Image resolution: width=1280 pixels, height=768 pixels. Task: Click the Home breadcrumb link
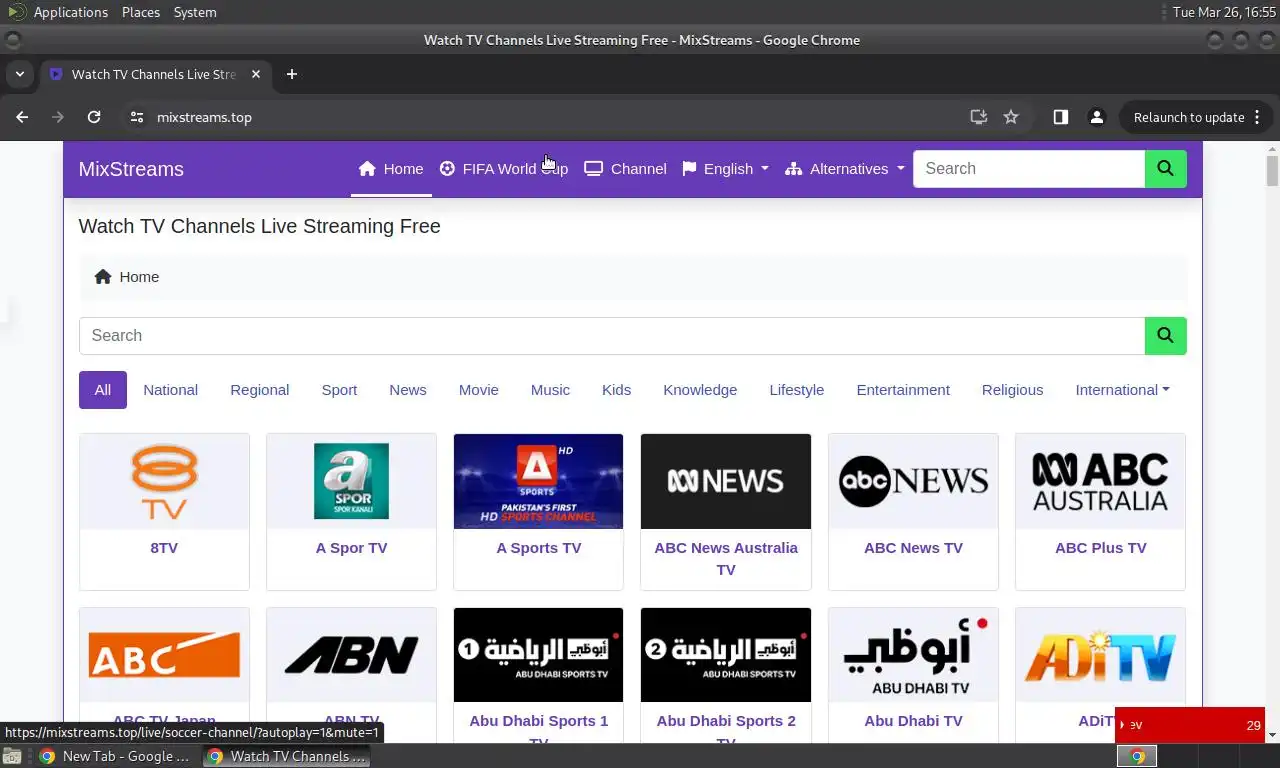coord(127,277)
